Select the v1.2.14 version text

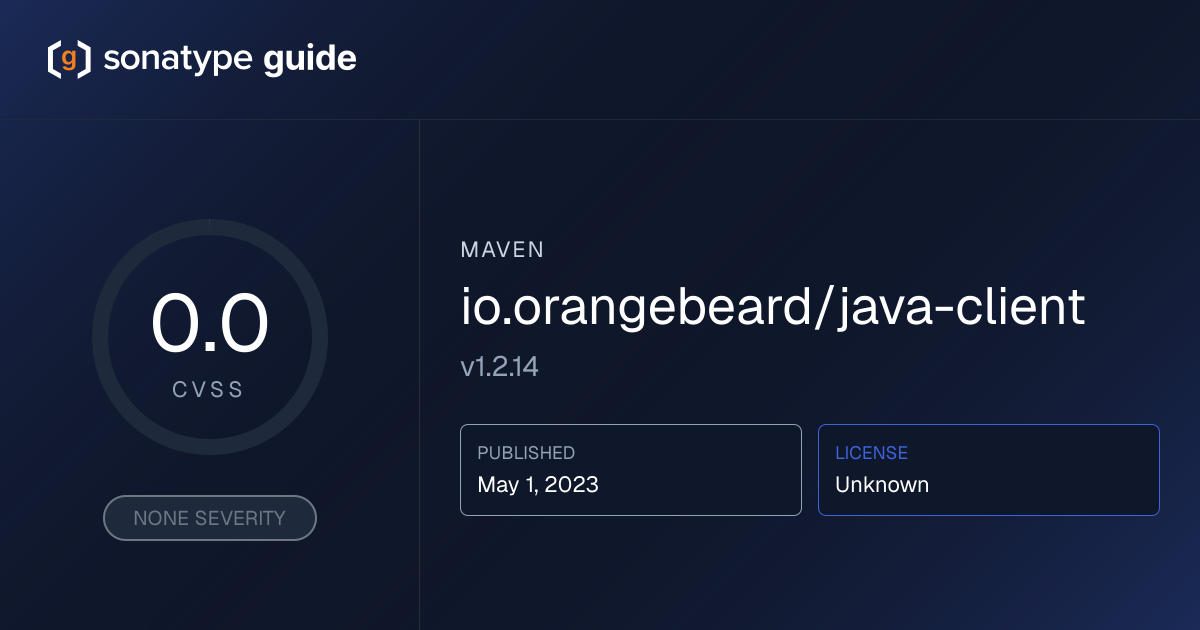coord(499,367)
